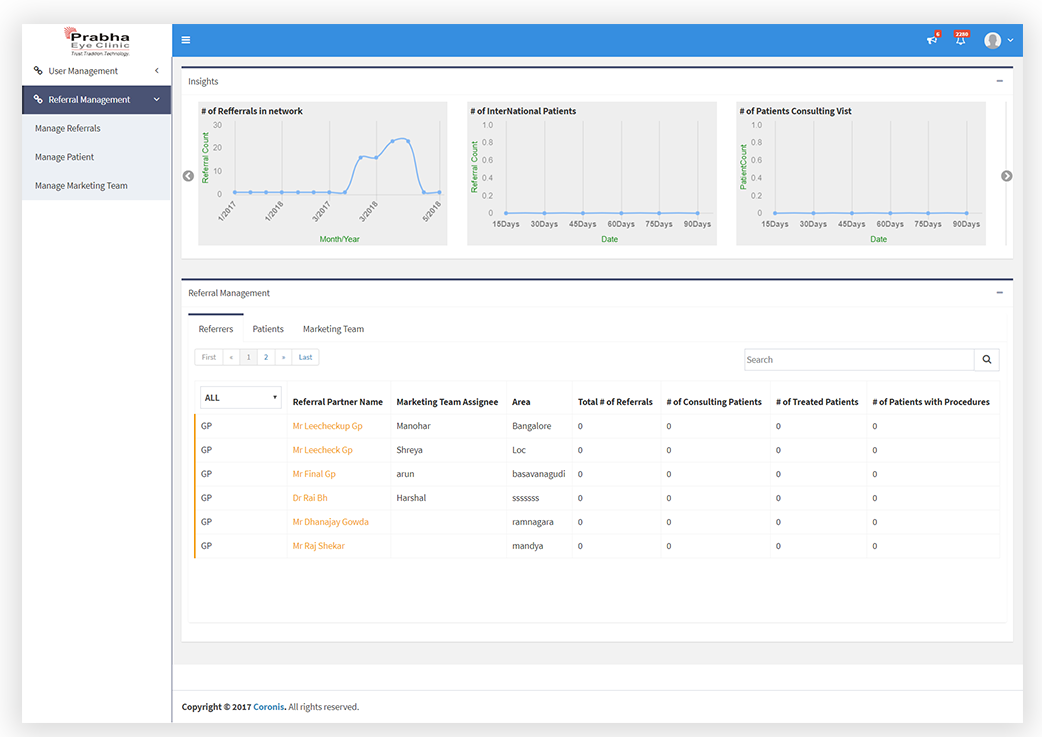Screen dimensions: 1042x737
Task: Switch to the Marketing Team tab
Action: point(333,329)
